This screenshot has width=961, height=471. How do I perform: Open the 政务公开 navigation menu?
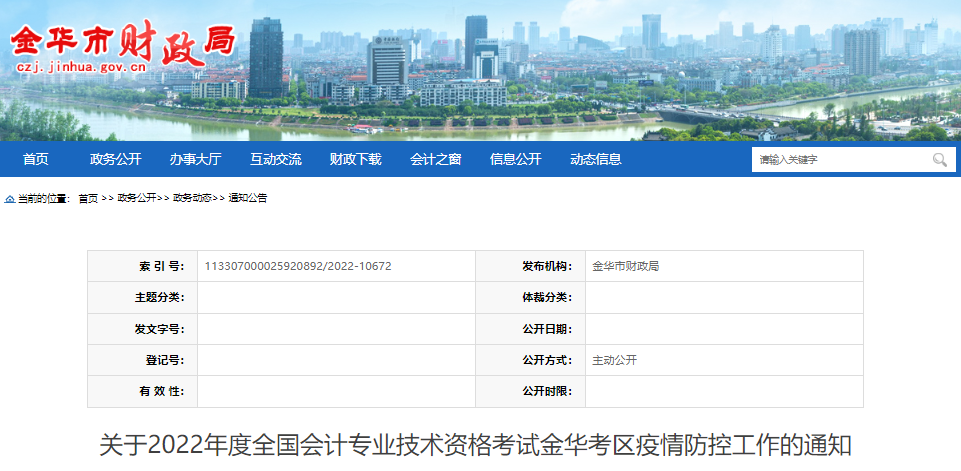(x=115, y=160)
